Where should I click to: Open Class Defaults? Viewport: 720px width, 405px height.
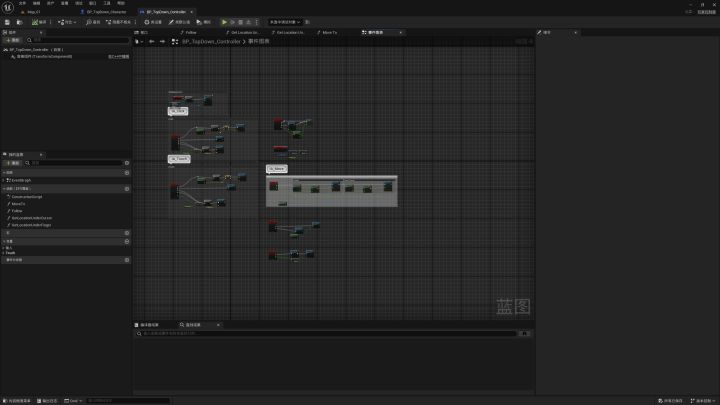[179, 22]
